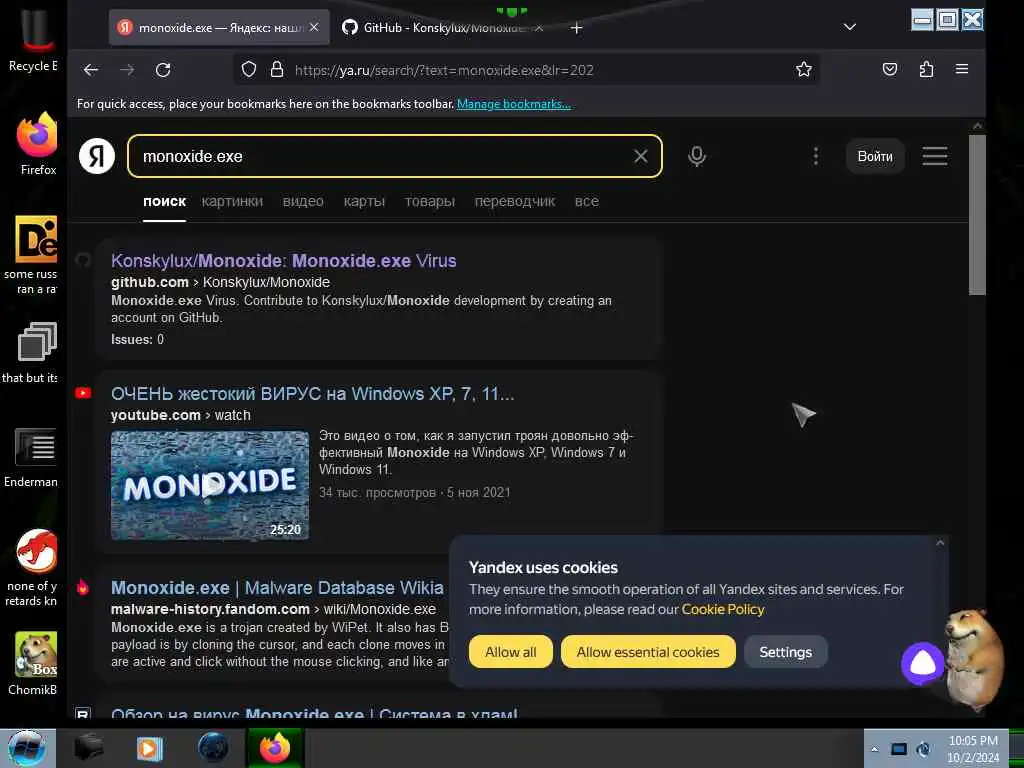Reload the page with the refresh icon

pyautogui.click(x=163, y=70)
